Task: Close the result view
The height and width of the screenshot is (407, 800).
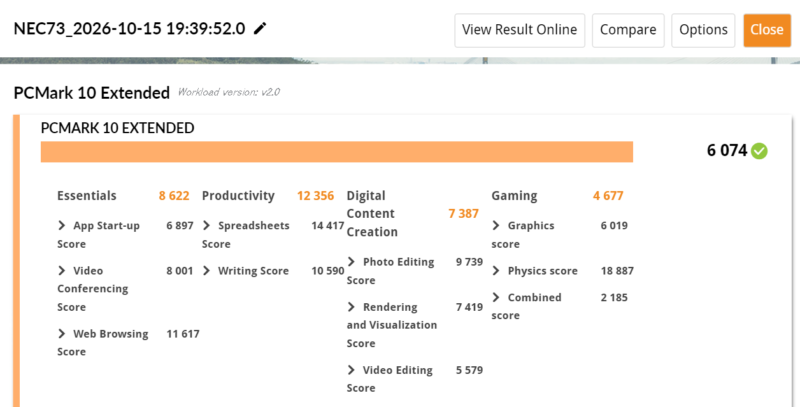Action: tap(767, 30)
